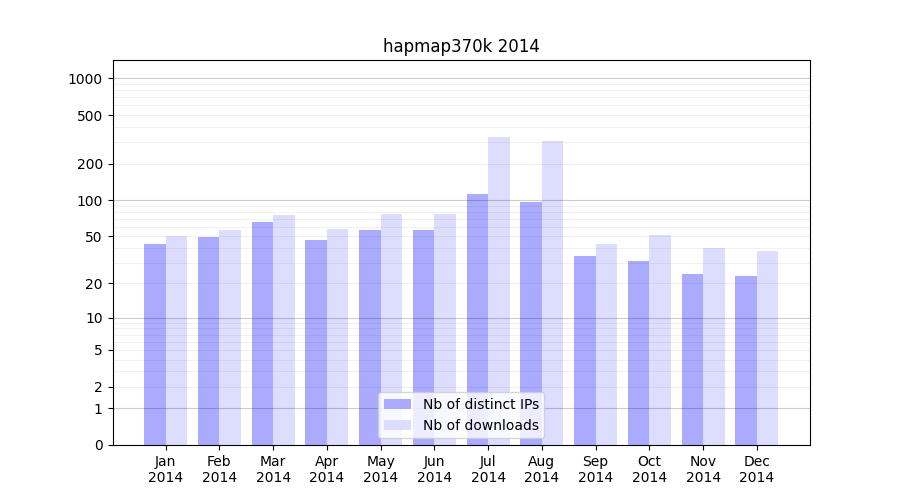Click the dark blue distinct IPs legend swatch
Image resolution: width=900 pixels, height=500 pixels.
pyautogui.click(x=397, y=404)
